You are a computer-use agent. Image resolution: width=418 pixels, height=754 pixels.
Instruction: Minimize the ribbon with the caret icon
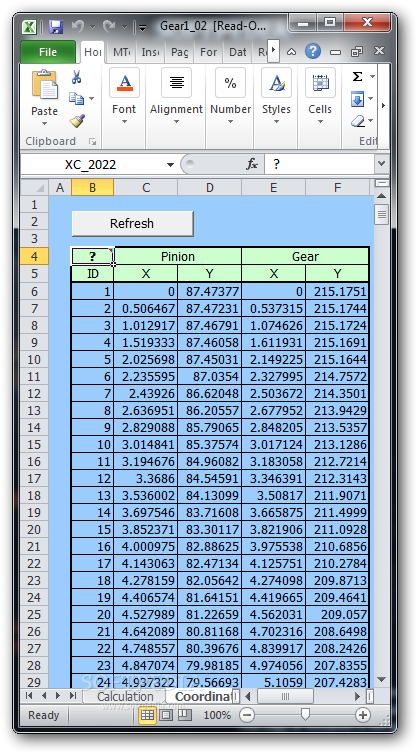[x=291, y=51]
